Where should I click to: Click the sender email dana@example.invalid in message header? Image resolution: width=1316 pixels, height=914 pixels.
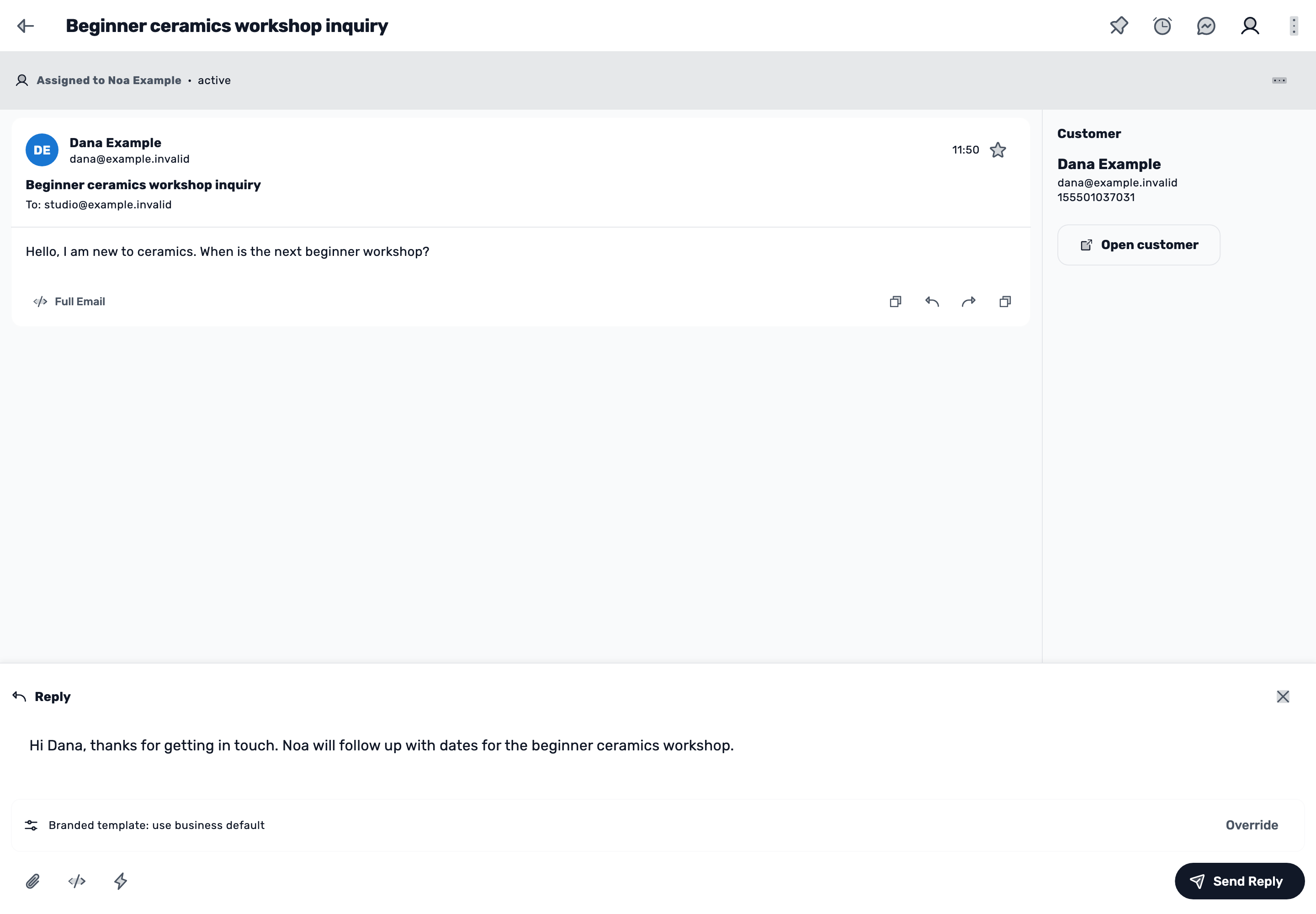click(x=129, y=159)
